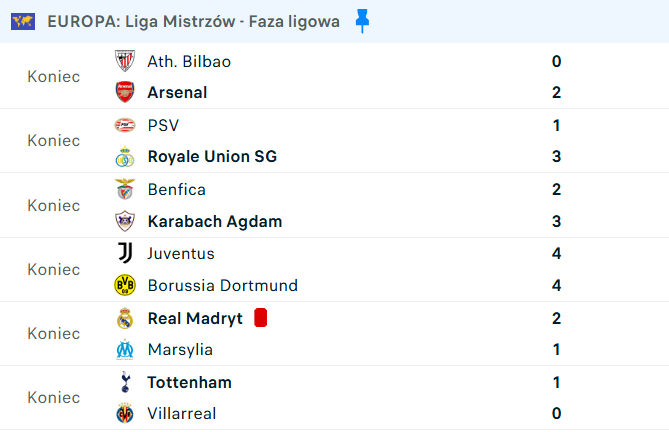The height and width of the screenshot is (432, 669).
Task: Click the Marsylia club logo
Action: (x=125, y=349)
